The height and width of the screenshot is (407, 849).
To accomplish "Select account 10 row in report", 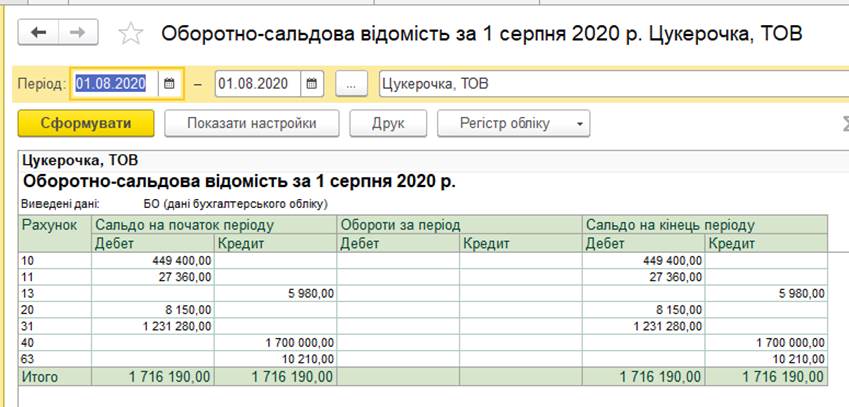I will (x=27, y=260).
